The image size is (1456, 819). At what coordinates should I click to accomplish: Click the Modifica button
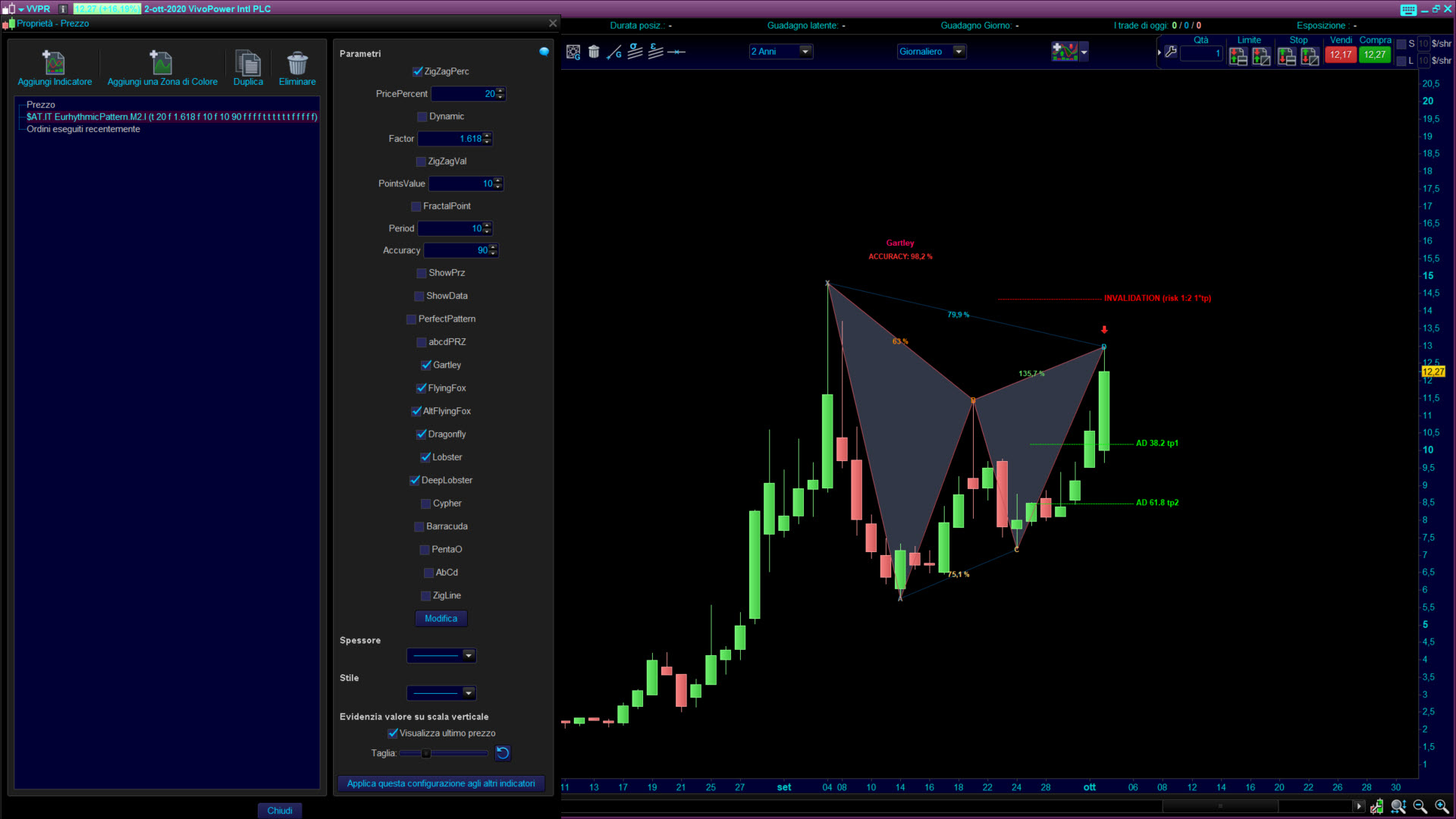click(x=441, y=619)
